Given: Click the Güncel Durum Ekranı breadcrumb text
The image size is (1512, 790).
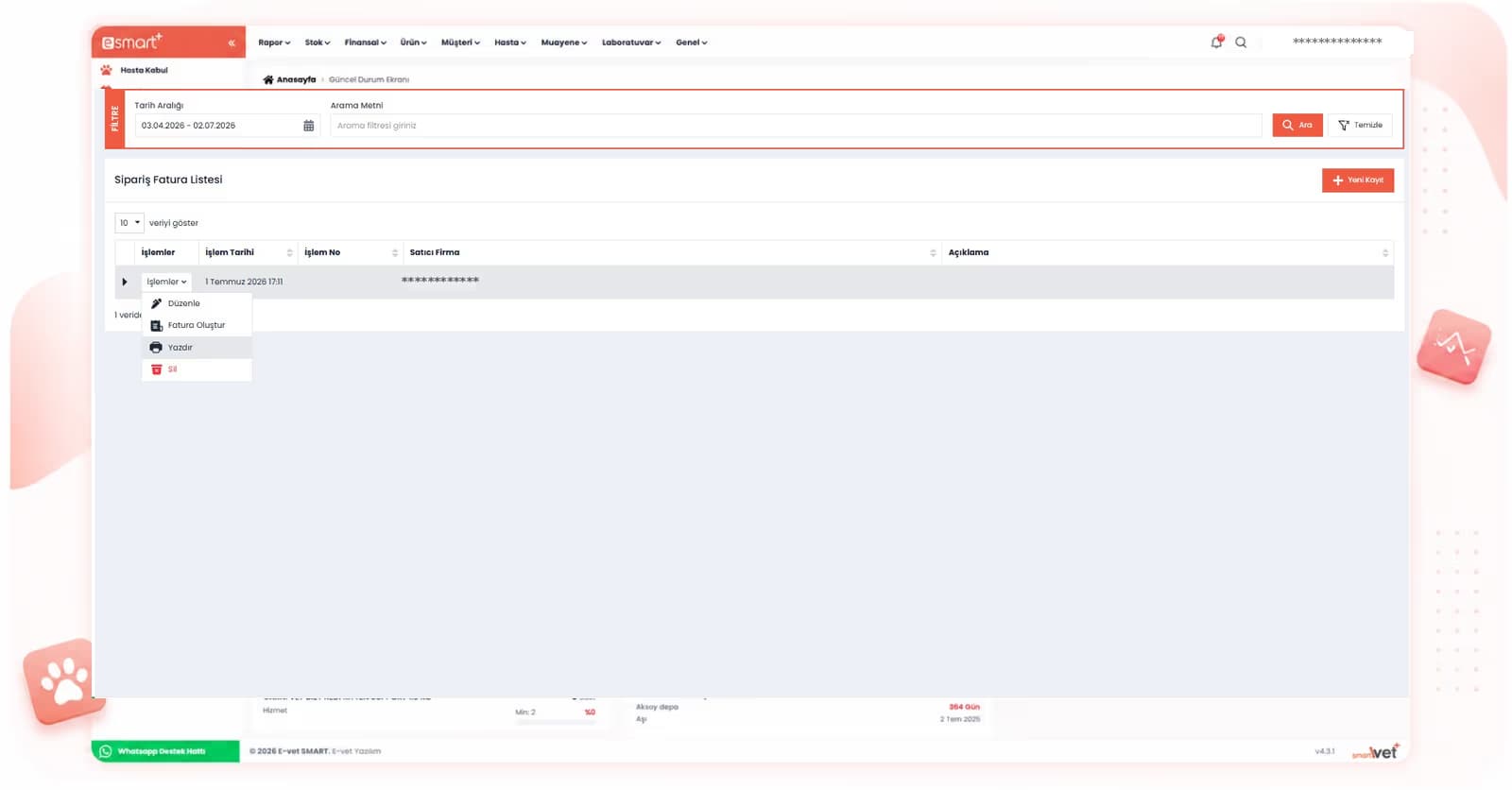Looking at the screenshot, I should (x=369, y=79).
